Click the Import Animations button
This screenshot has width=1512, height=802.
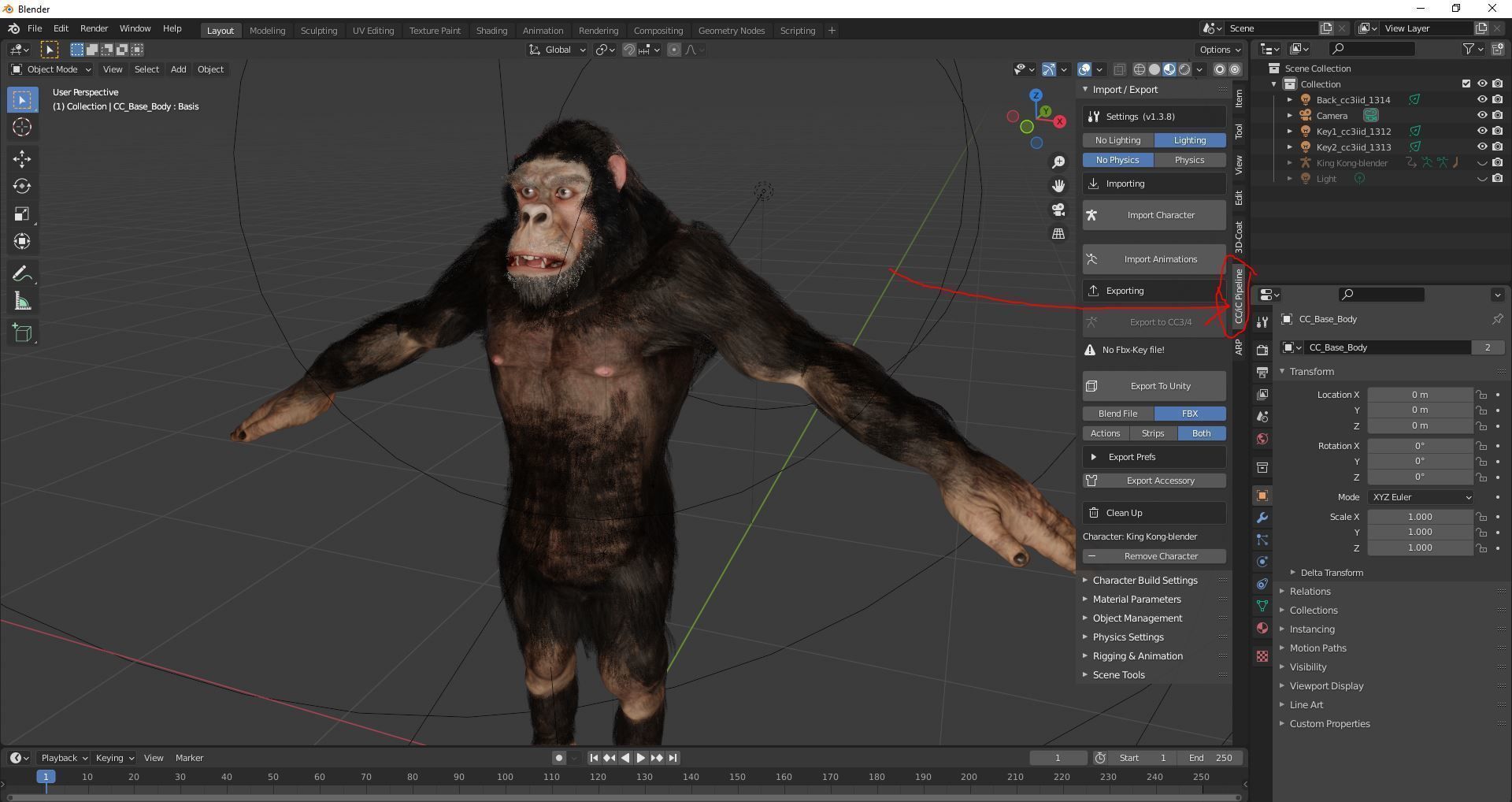tap(1154, 259)
